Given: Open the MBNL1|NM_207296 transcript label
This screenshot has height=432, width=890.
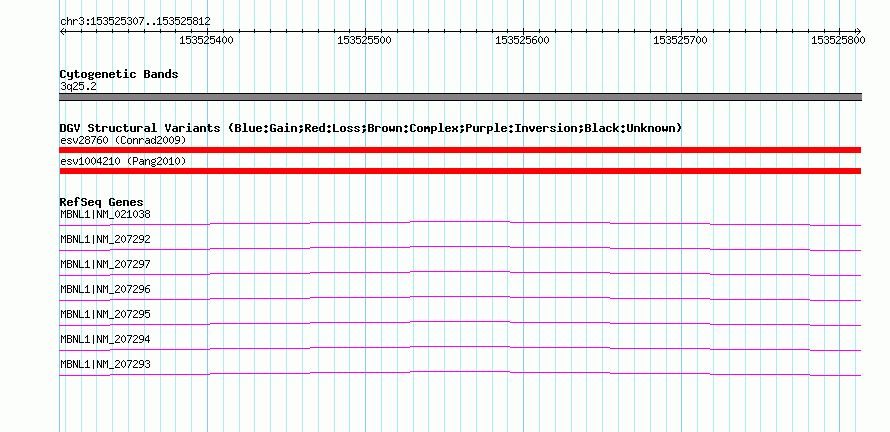Looking at the screenshot, I should tap(105, 290).
